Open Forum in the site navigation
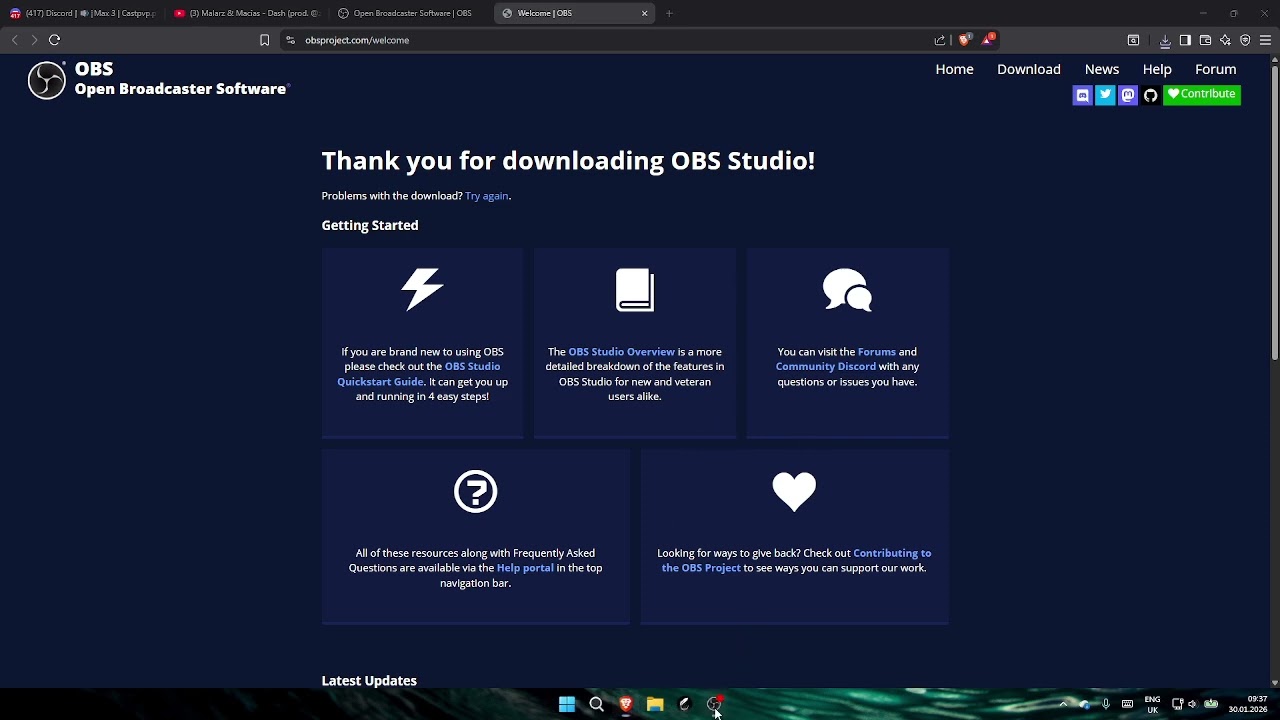Viewport: 1280px width, 720px height. 1215,69
